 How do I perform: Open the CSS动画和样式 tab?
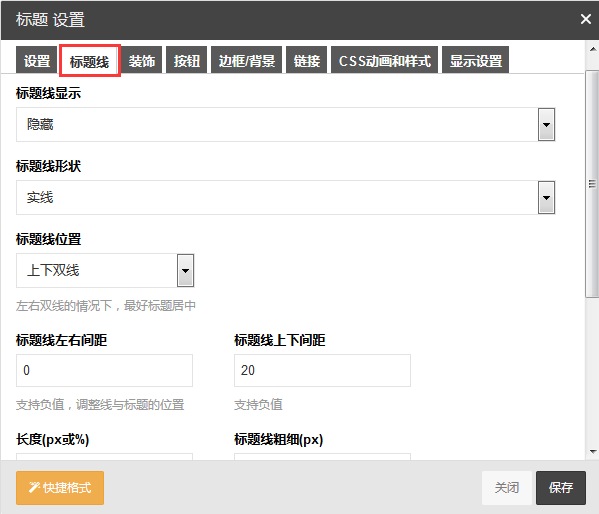(384, 60)
